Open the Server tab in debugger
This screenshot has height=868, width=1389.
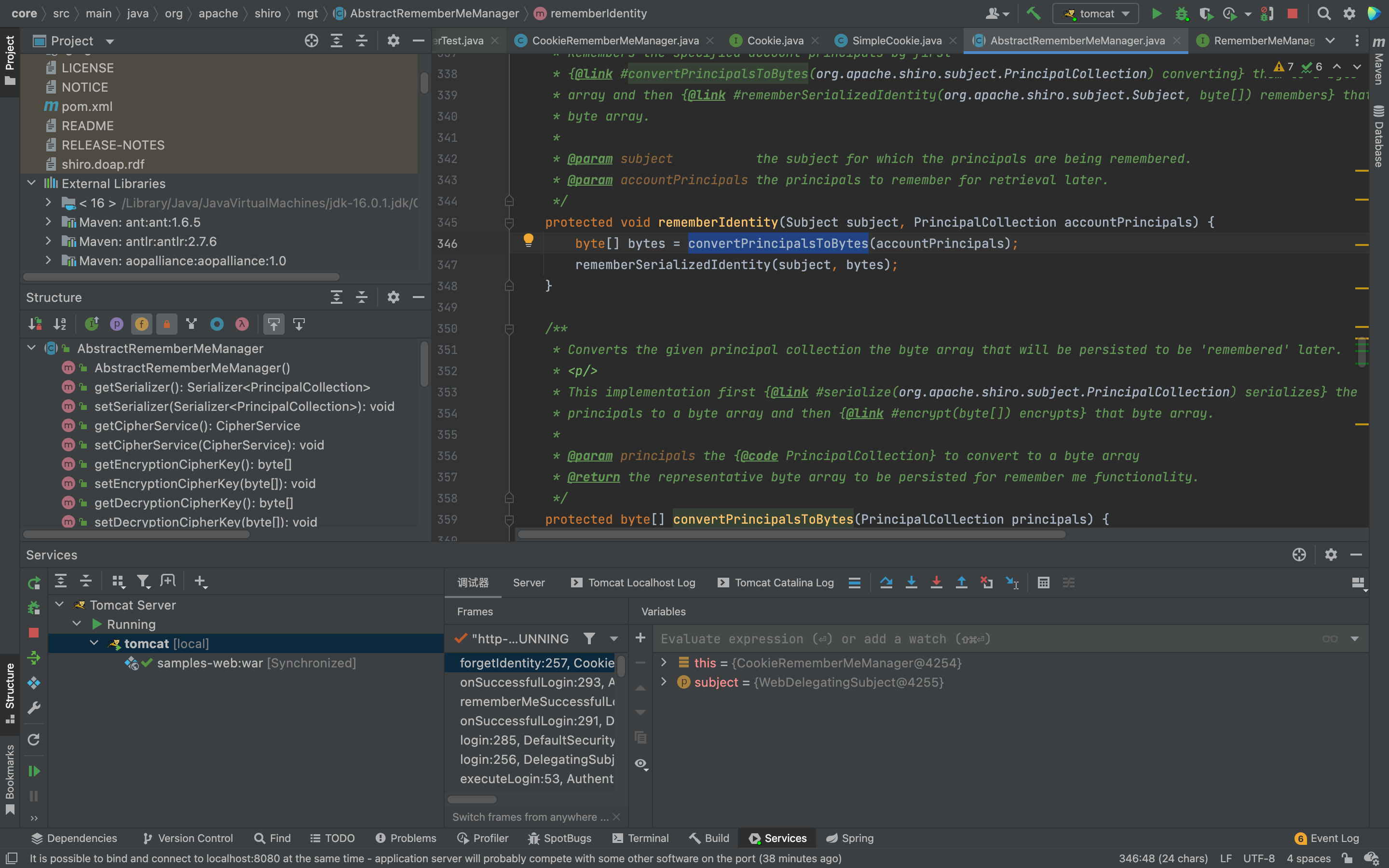coord(529,583)
